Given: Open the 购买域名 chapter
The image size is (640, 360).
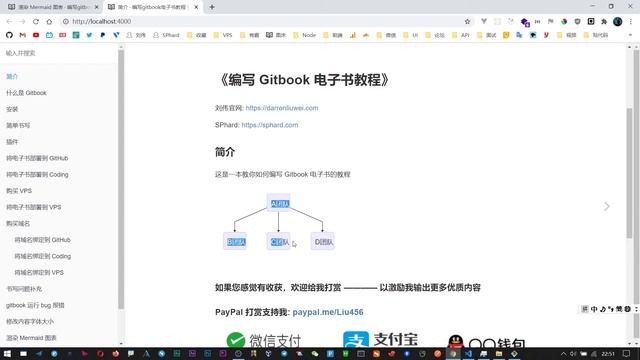Looking at the screenshot, I should pos(18,223).
